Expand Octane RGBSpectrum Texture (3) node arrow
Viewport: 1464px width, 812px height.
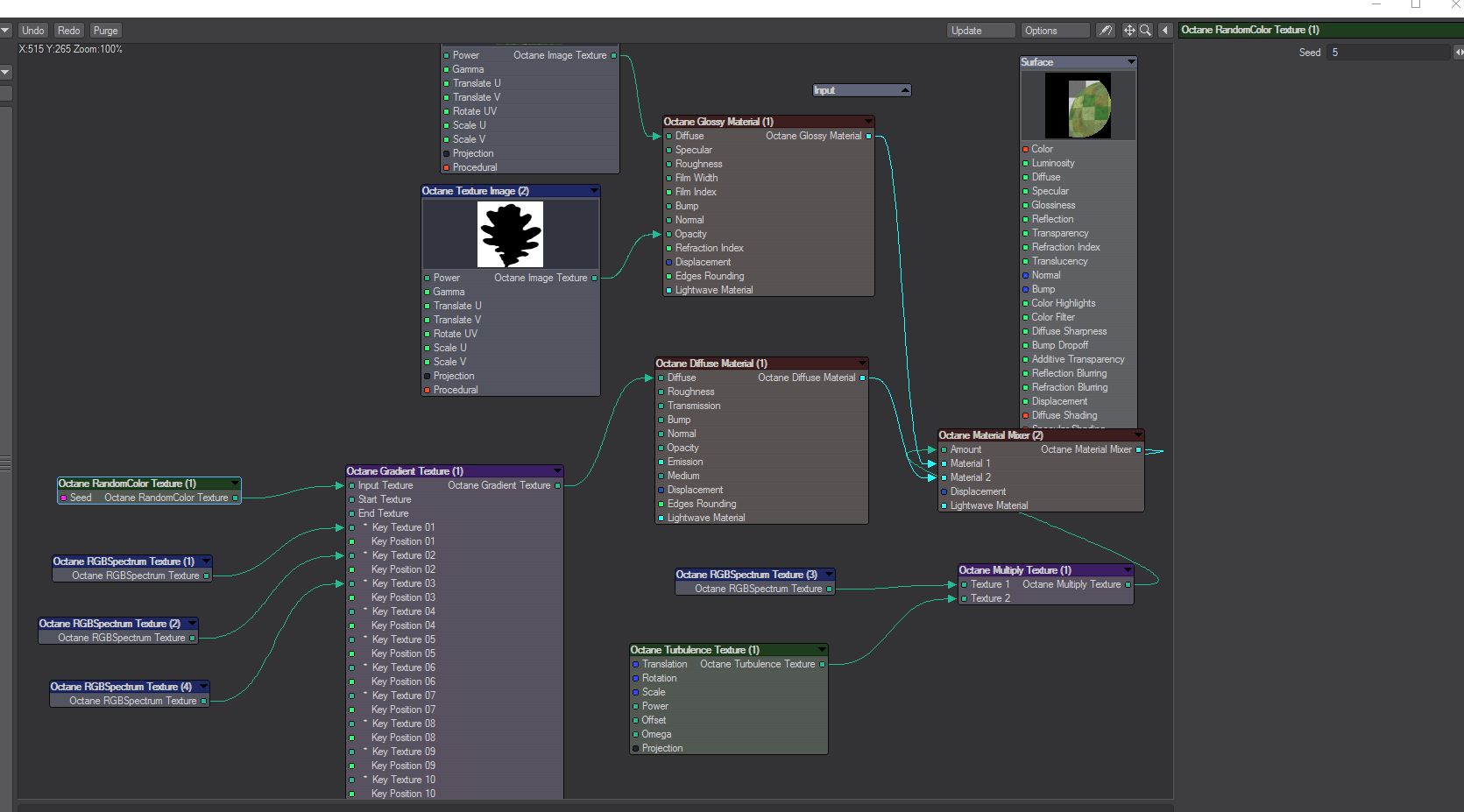829,575
